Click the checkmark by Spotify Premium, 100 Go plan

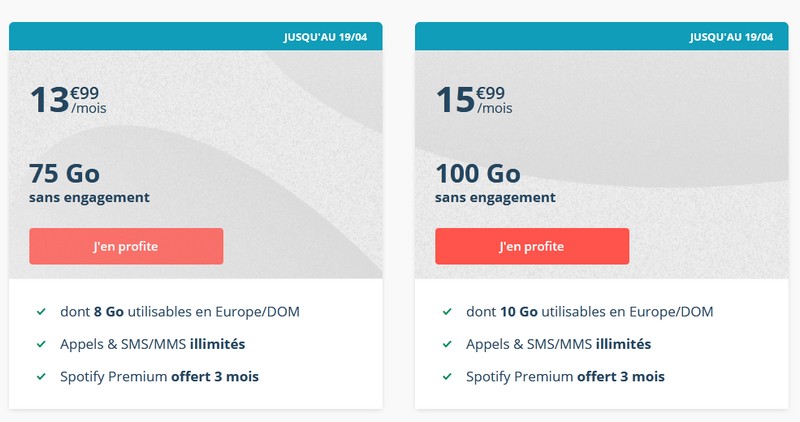pyautogui.click(x=447, y=377)
